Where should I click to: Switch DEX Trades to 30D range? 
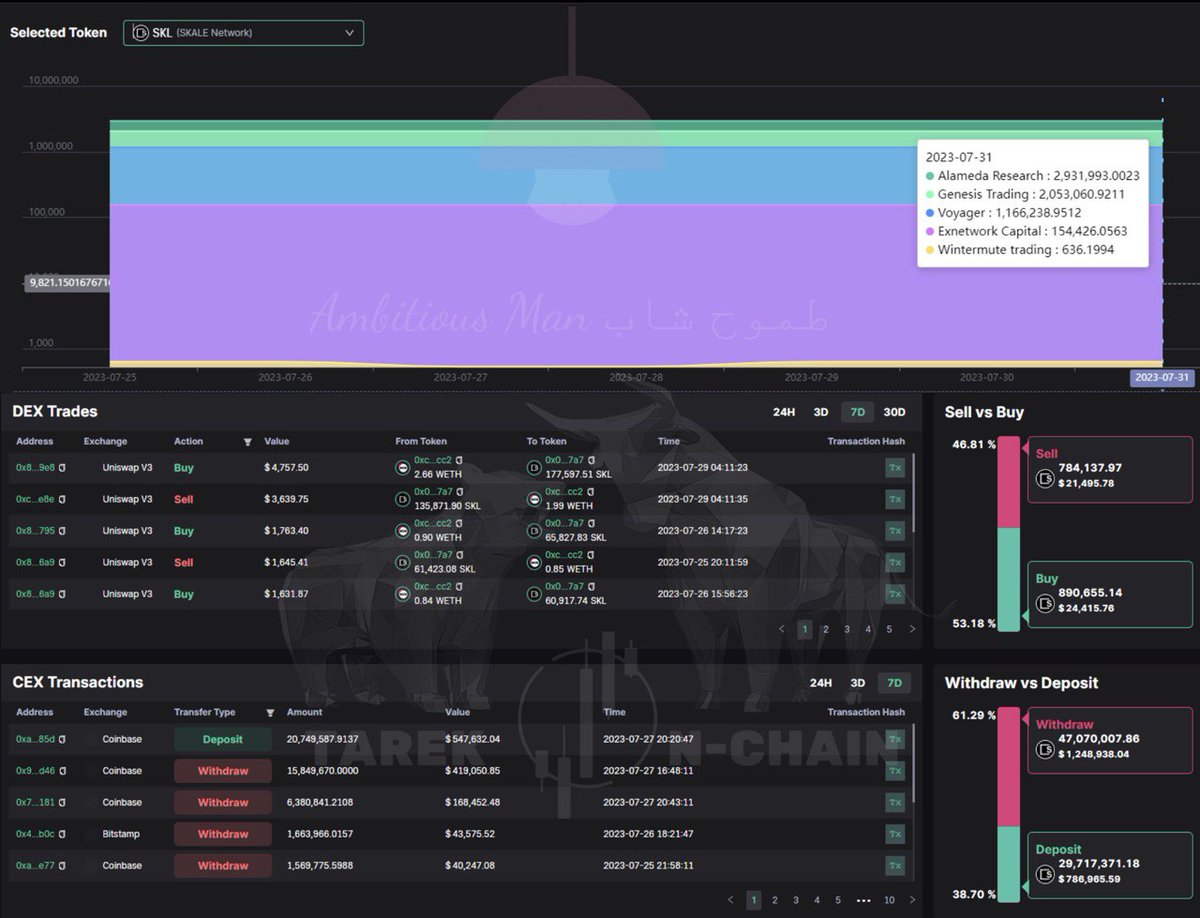pyautogui.click(x=894, y=412)
